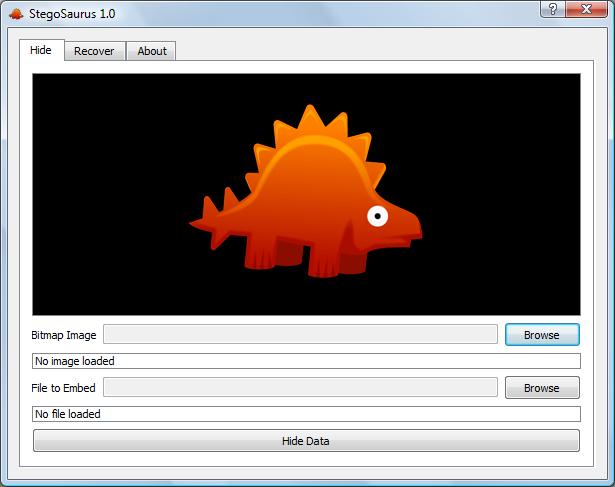Click the stegosaurus preview image
615x487 pixels.
pyautogui.click(x=306, y=194)
